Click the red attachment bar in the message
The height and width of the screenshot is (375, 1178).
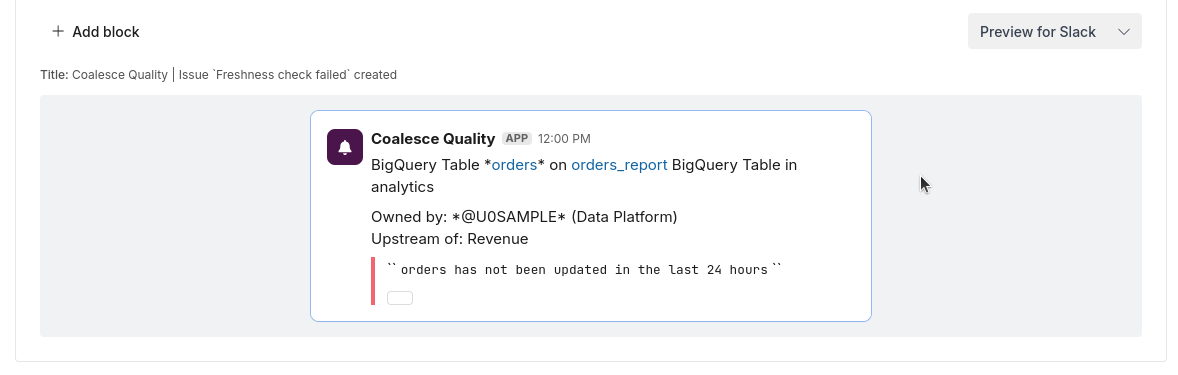point(373,281)
